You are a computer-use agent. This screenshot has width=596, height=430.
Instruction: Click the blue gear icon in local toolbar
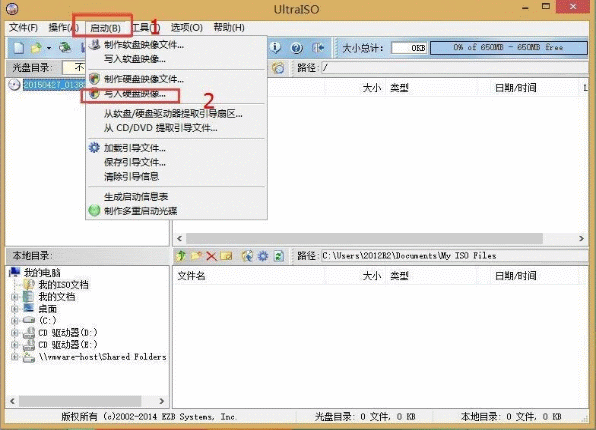(x=263, y=255)
